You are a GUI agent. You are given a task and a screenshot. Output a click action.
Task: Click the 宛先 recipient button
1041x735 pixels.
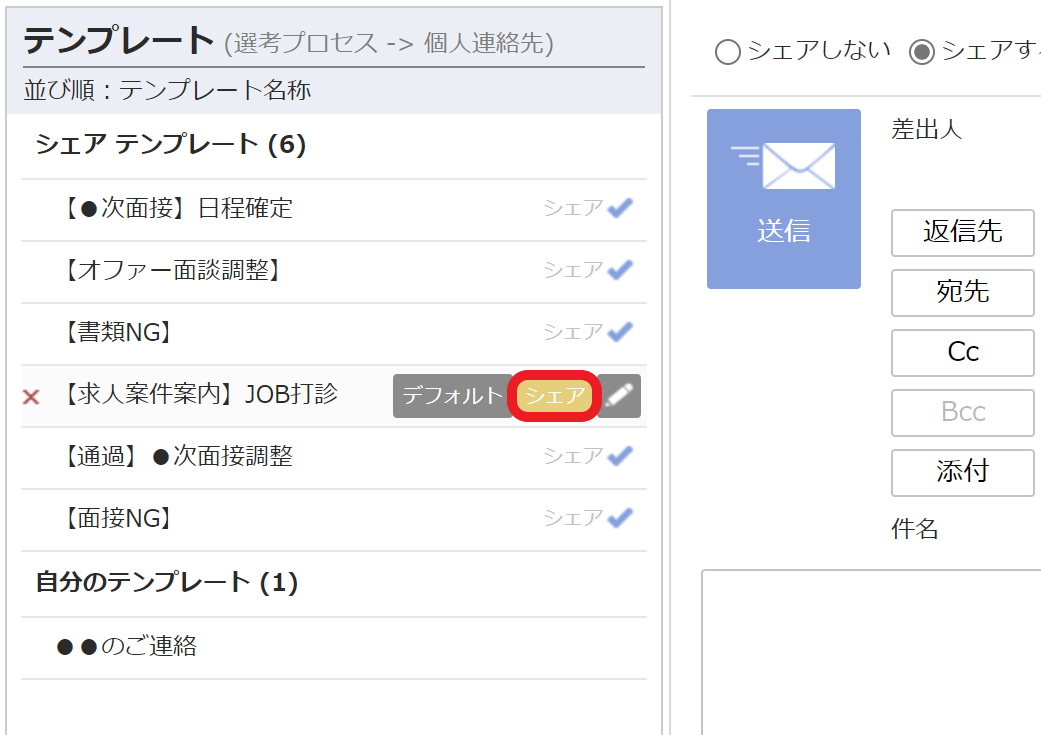[962, 293]
